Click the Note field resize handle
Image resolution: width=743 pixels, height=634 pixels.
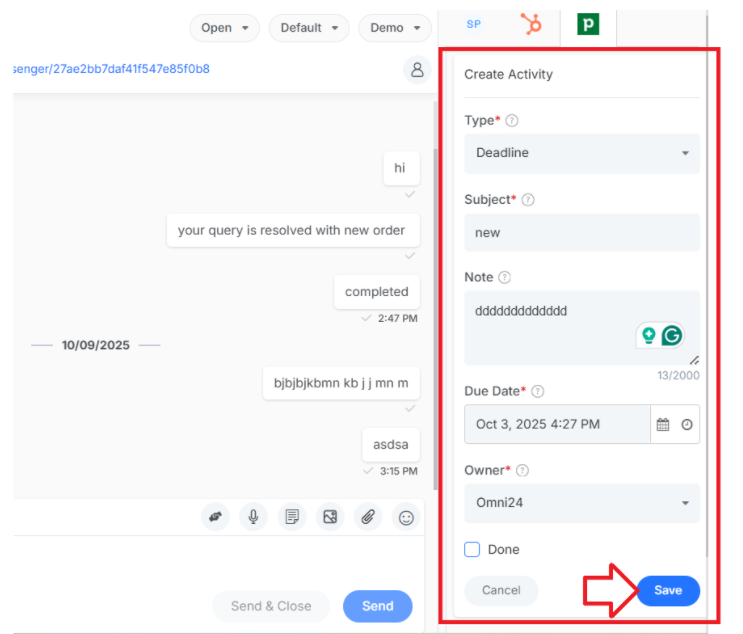point(694,360)
